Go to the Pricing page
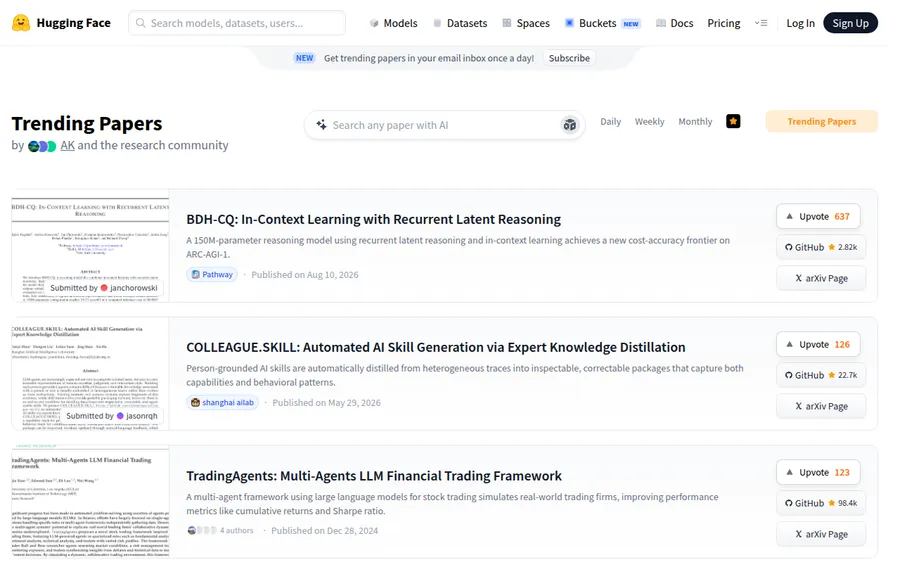 pyautogui.click(x=723, y=23)
